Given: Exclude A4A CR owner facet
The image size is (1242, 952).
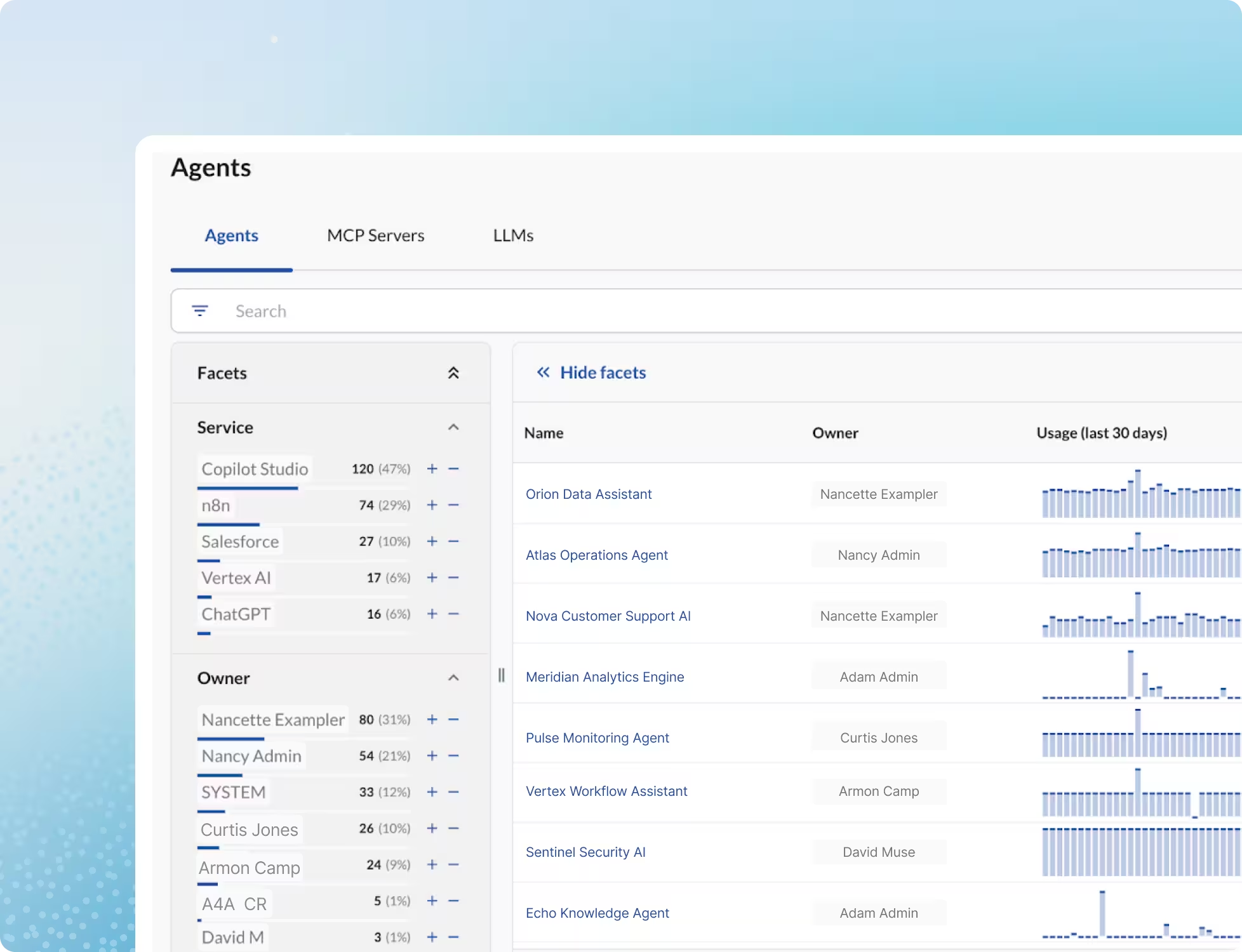Looking at the screenshot, I should pos(453,901).
